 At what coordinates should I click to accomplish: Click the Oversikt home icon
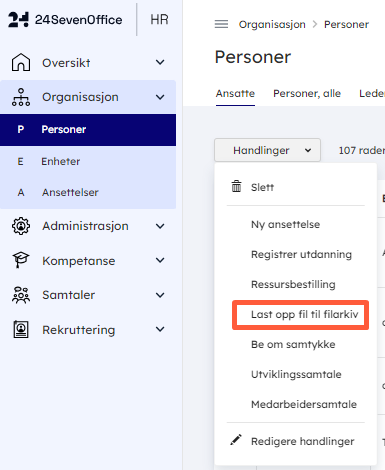coord(21,62)
